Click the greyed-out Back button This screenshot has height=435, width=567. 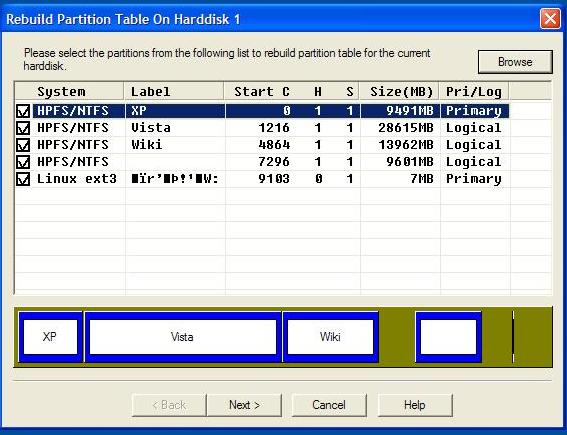pos(169,405)
